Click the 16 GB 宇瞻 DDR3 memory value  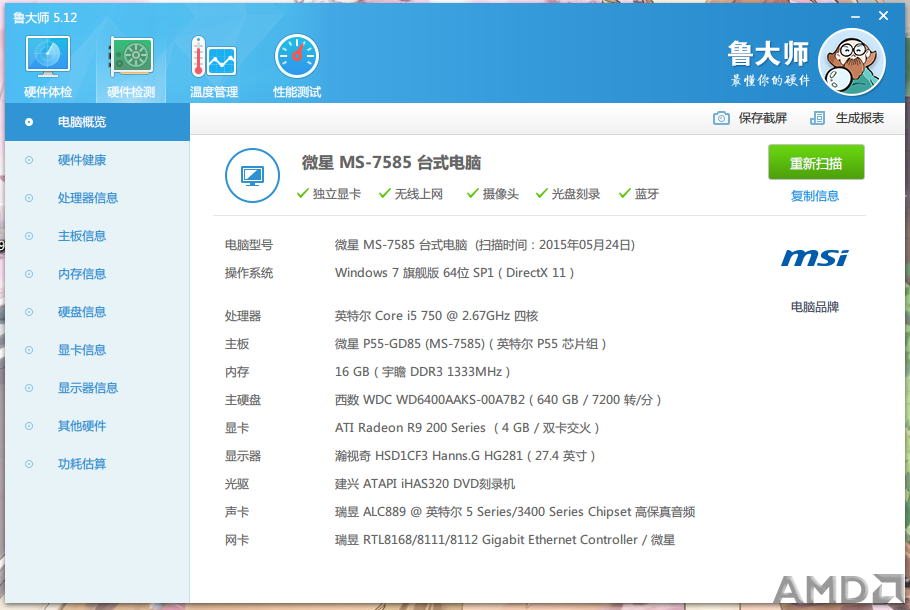click(422, 371)
